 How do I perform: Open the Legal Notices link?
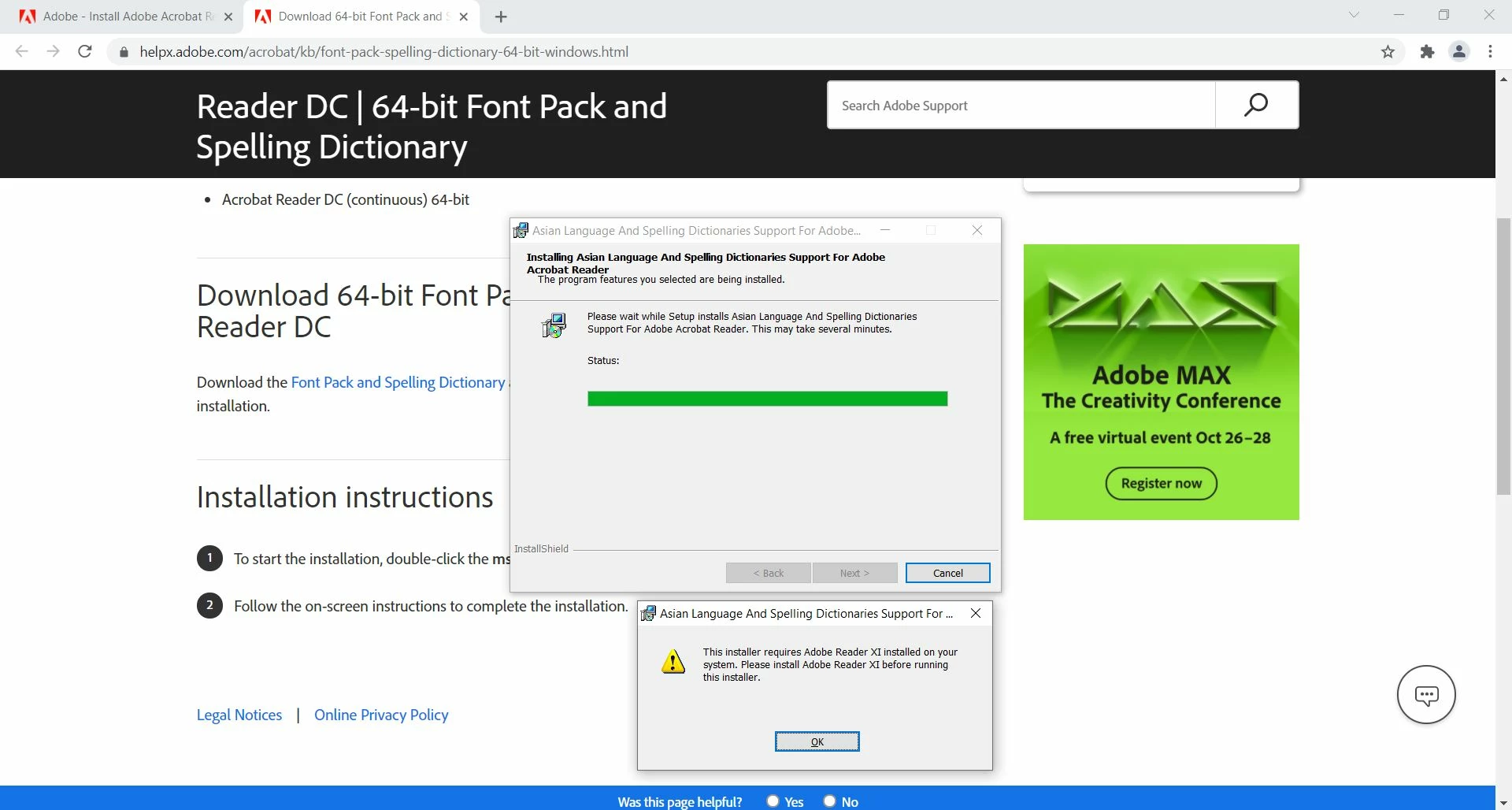(239, 715)
